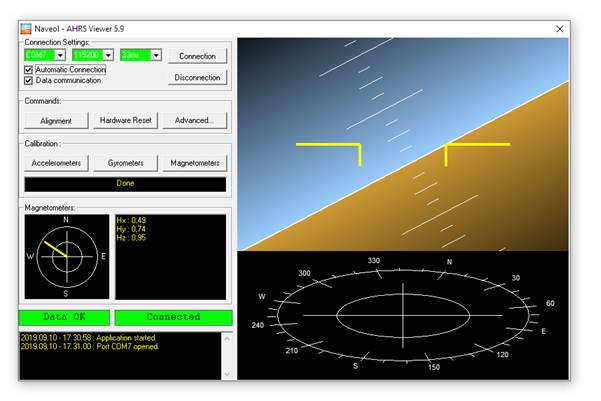
Task: Click the magnetometer compass dial
Action: pos(66,255)
